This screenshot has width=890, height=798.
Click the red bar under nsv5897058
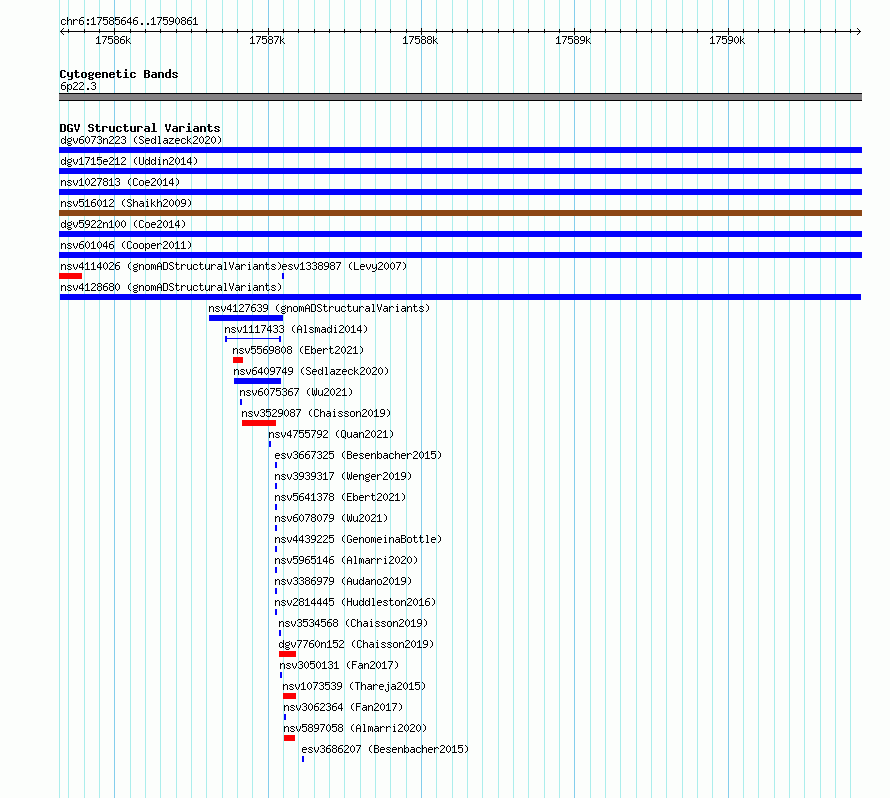pyautogui.click(x=289, y=738)
